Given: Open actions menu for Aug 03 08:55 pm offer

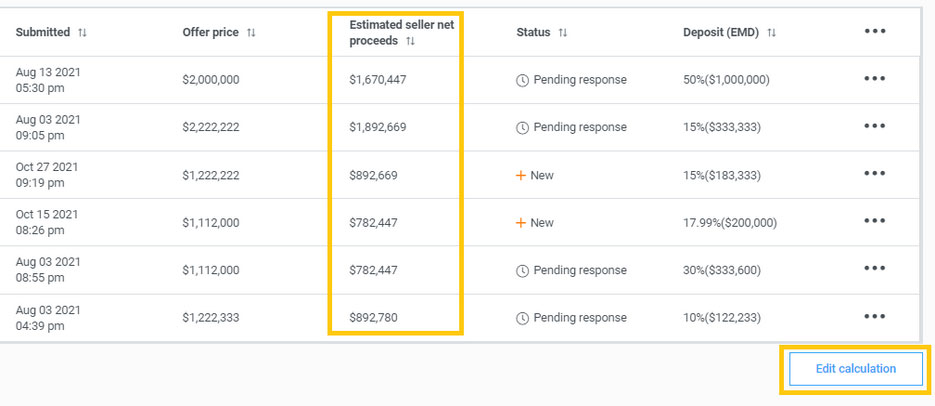Looking at the screenshot, I should (x=874, y=270).
